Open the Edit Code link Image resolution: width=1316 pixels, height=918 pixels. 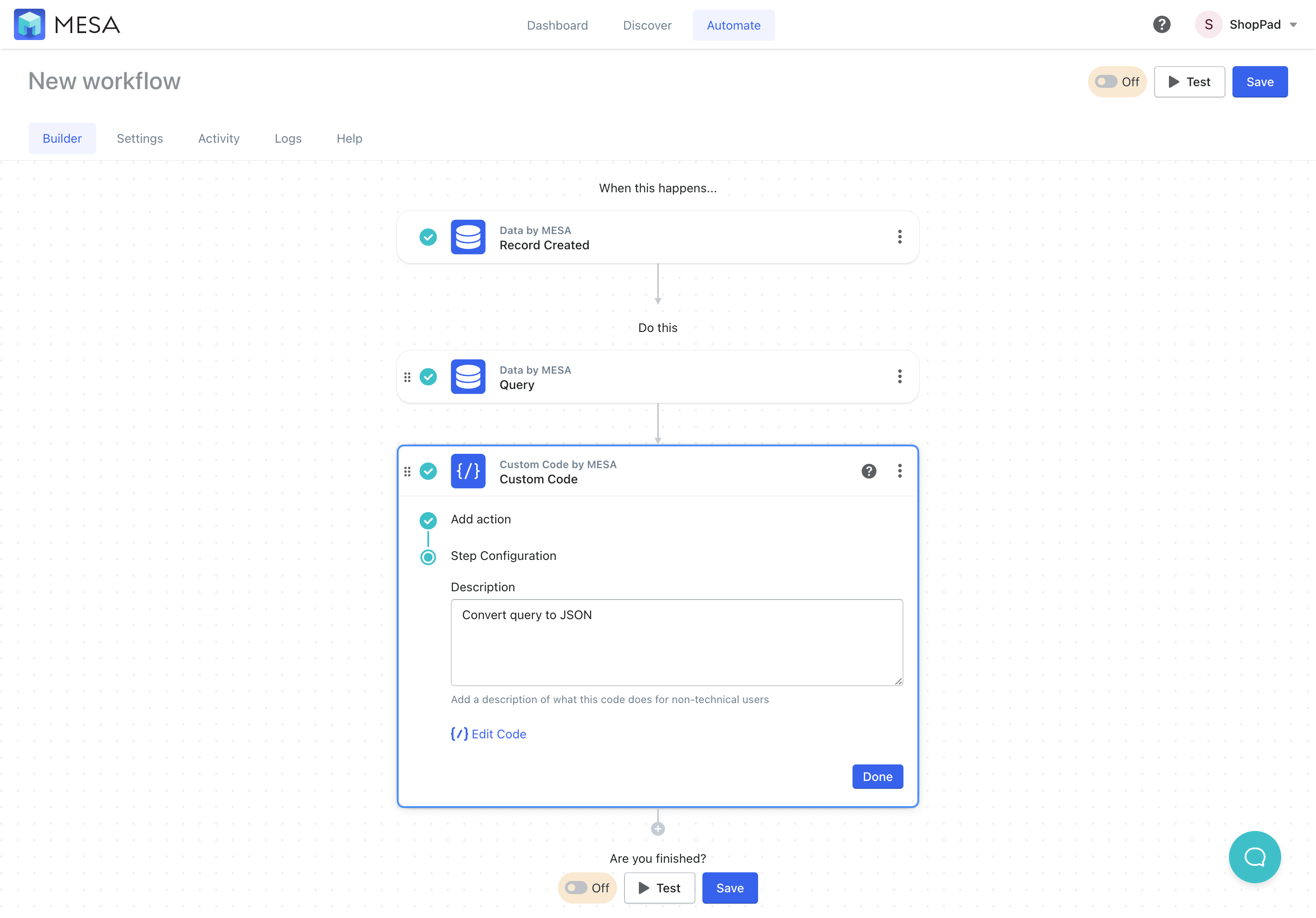pos(488,734)
